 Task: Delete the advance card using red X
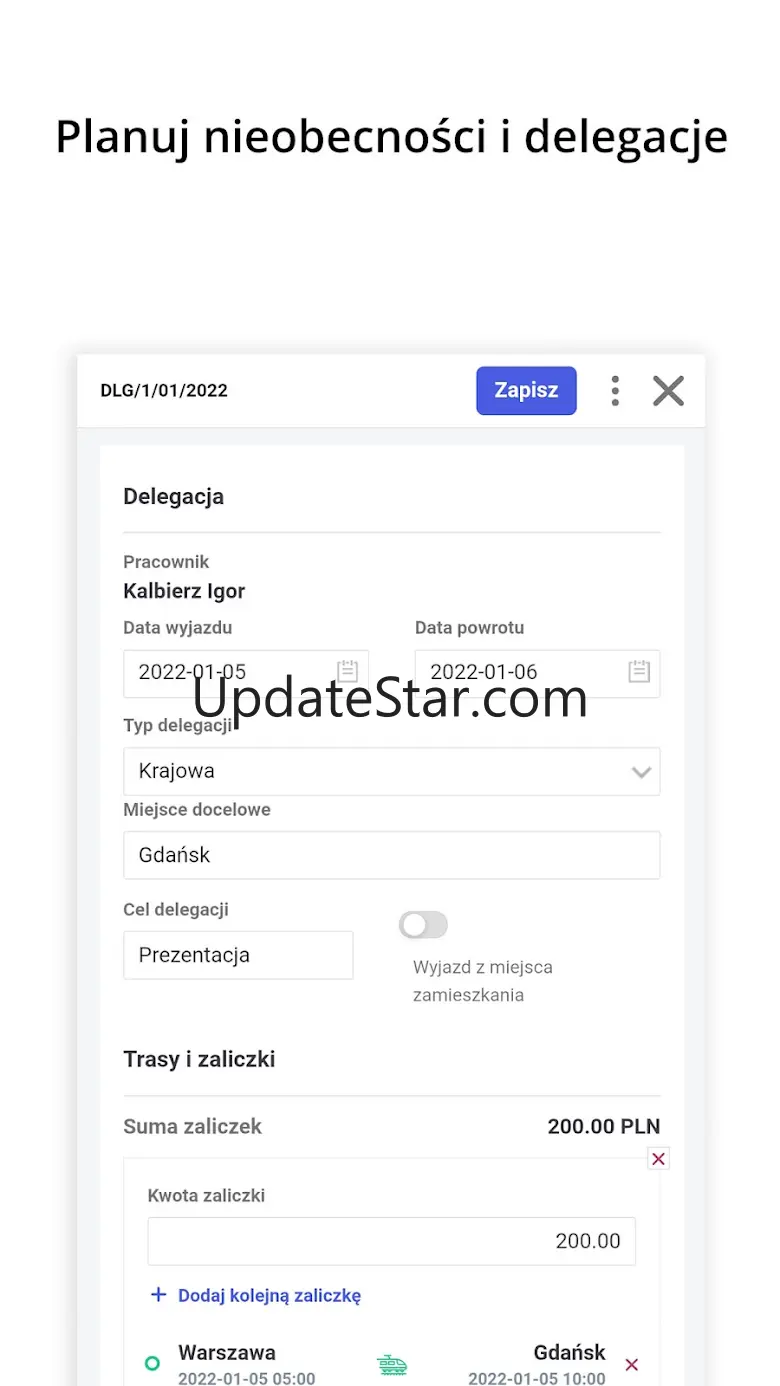pyautogui.click(x=658, y=1159)
